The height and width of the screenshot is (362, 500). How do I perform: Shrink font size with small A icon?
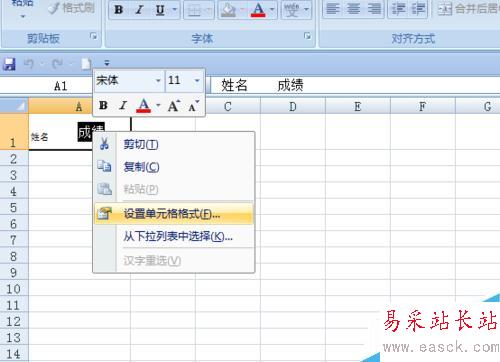click(194, 106)
